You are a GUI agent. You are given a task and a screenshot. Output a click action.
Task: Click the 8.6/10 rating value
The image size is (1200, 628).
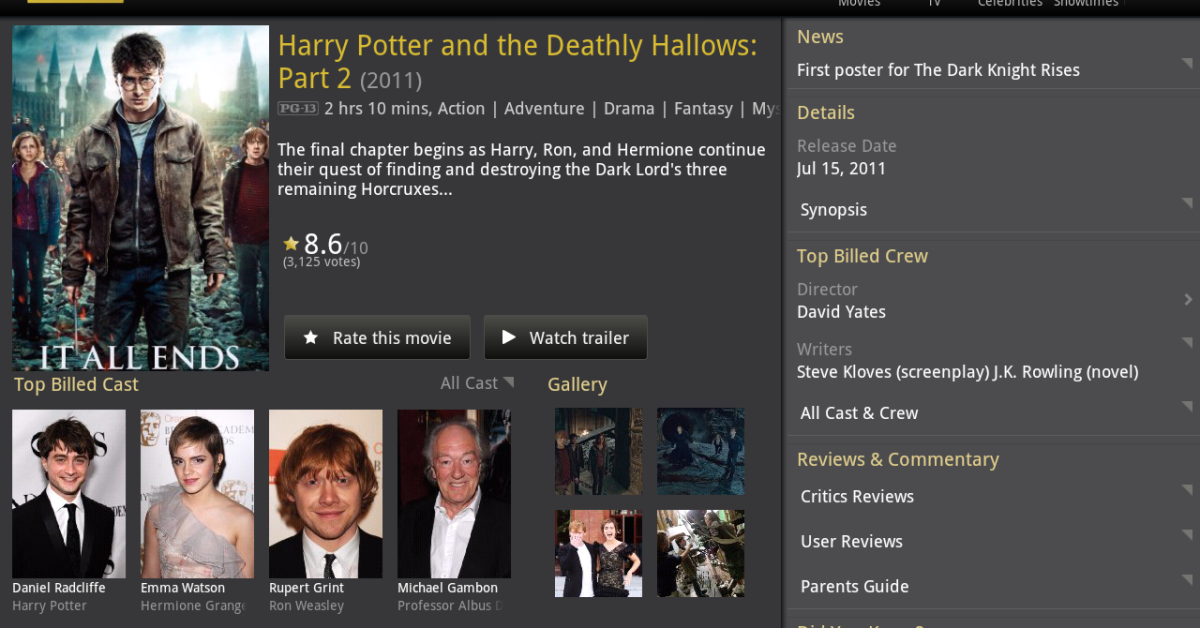coord(336,244)
